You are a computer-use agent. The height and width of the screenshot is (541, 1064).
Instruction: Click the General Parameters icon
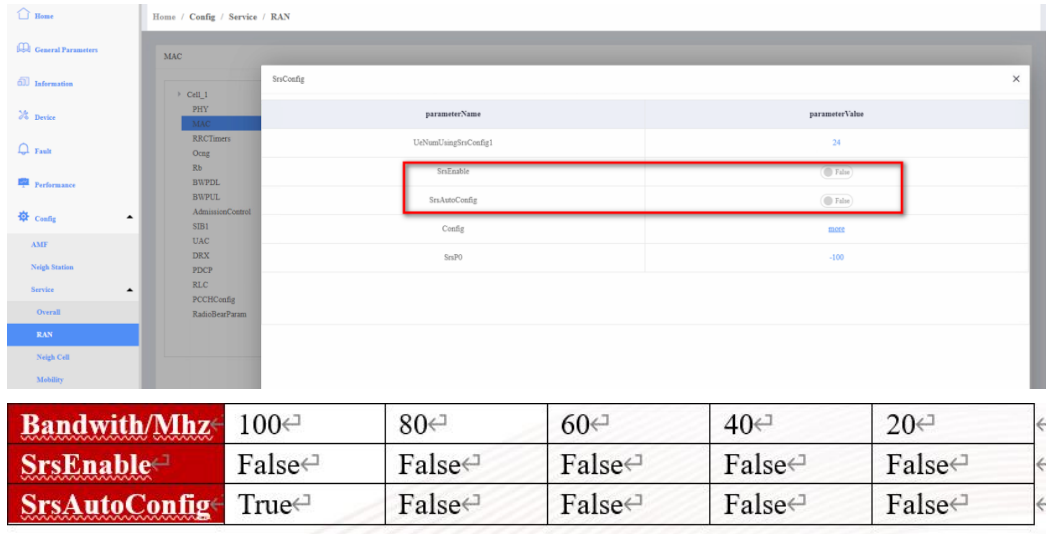[x=22, y=49]
